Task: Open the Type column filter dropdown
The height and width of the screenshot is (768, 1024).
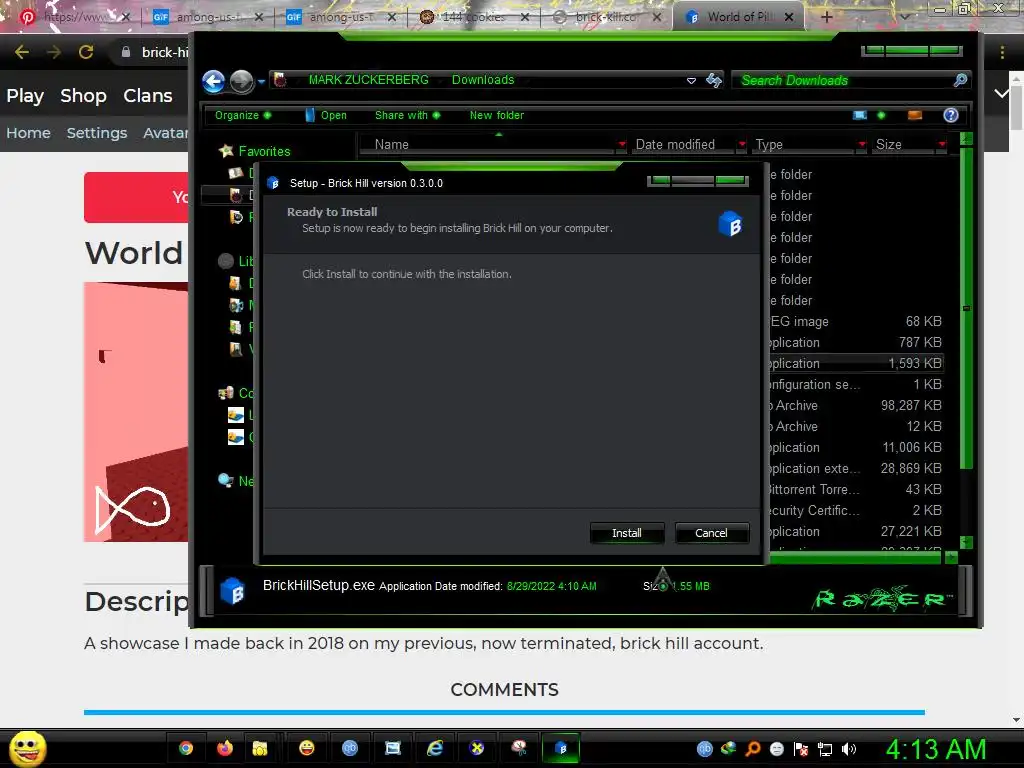Action: point(862,144)
